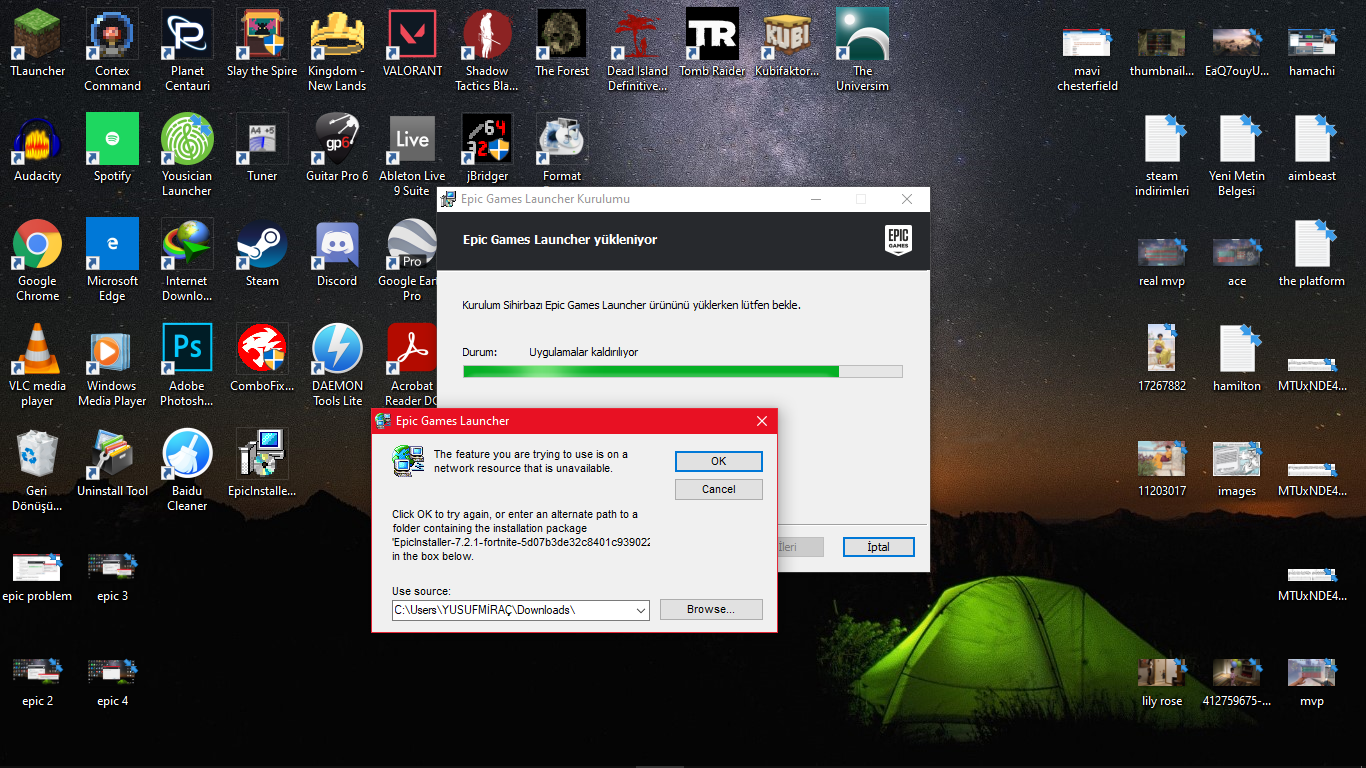Click the VLC media player icon

37,350
